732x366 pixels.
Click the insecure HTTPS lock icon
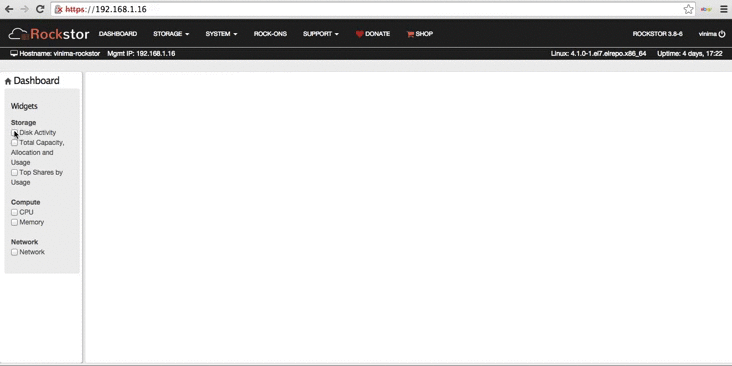tap(59, 9)
